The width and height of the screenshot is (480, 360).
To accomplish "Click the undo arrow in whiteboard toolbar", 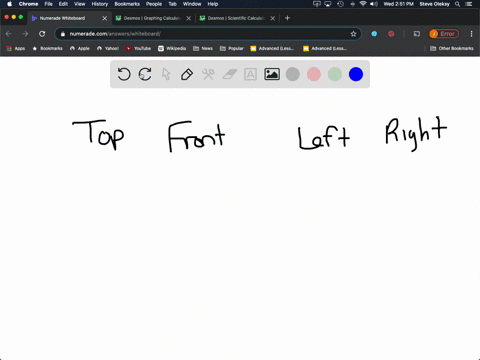I will [124, 74].
